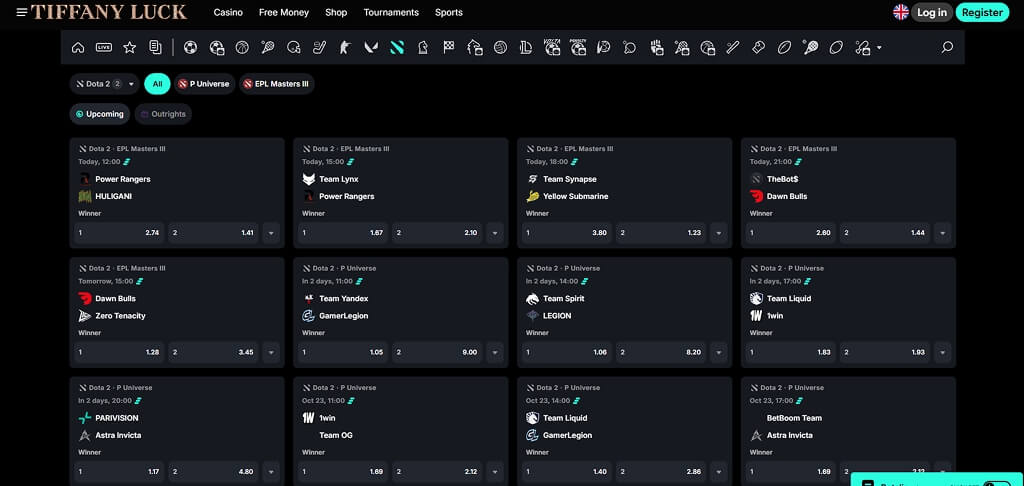Select the volleyball sport icon

500,47
